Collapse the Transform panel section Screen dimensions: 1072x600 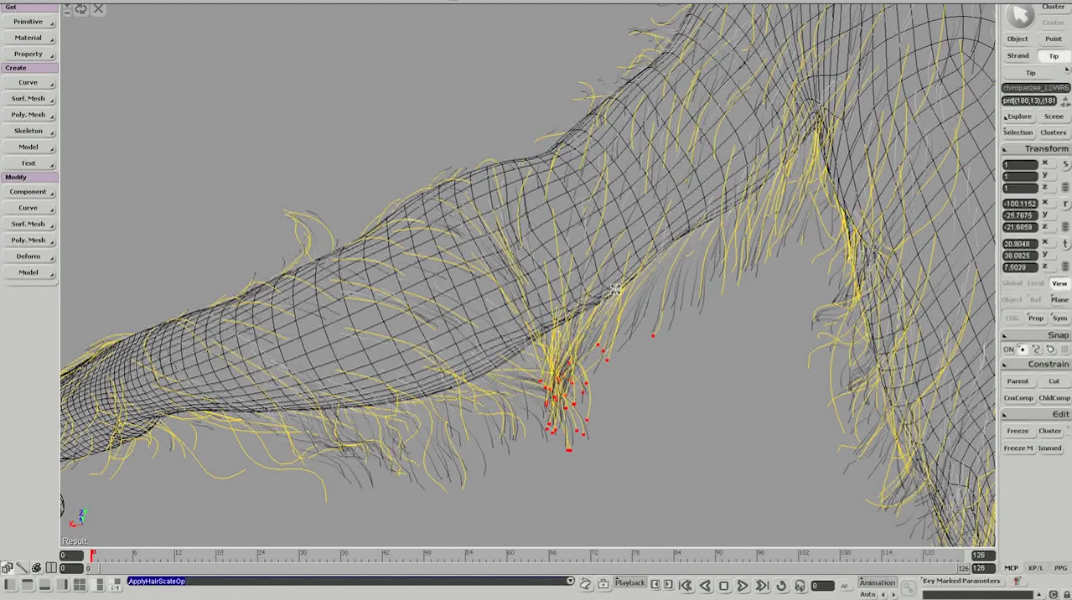pos(1006,149)
